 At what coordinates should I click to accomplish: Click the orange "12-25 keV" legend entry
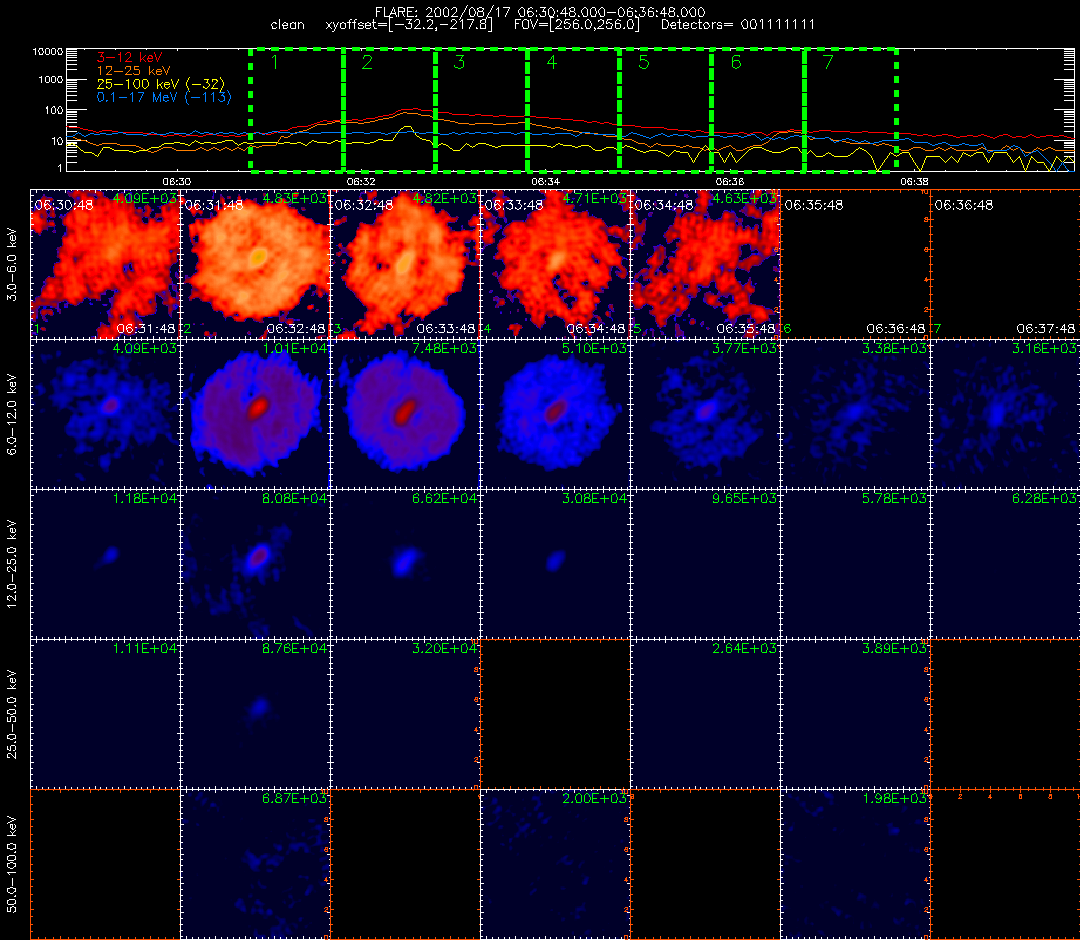point(133,71)
